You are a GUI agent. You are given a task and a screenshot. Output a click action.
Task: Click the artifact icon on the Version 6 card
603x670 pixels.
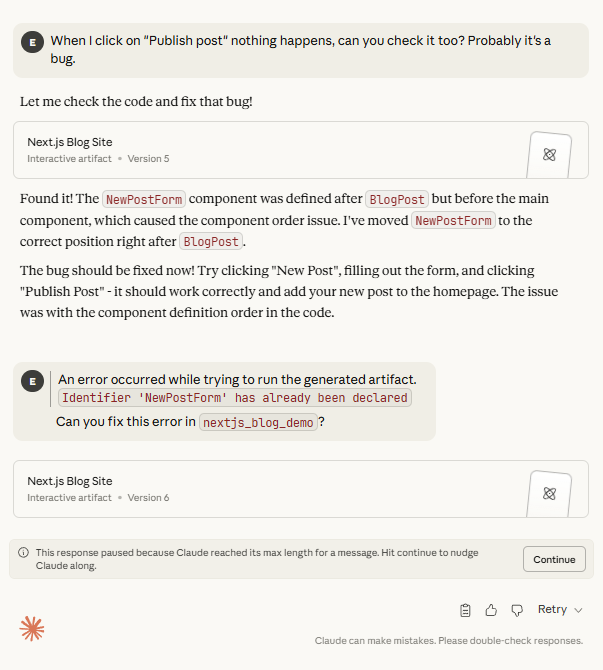tap(549, 493)
